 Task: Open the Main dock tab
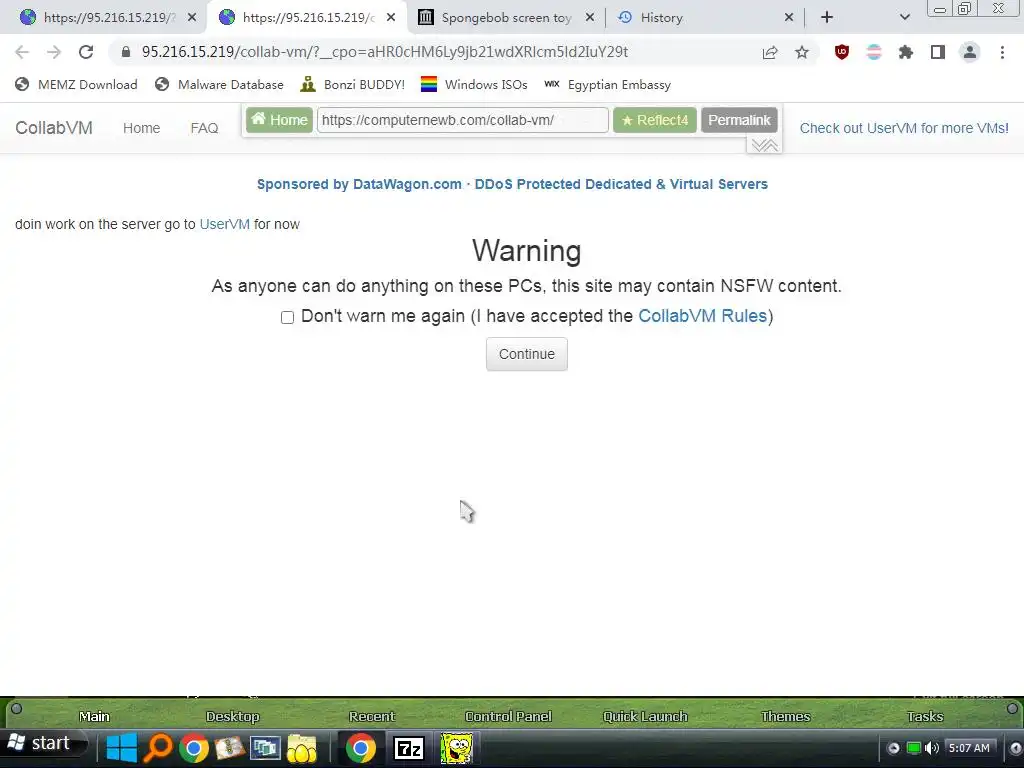(x=94, y=716)
